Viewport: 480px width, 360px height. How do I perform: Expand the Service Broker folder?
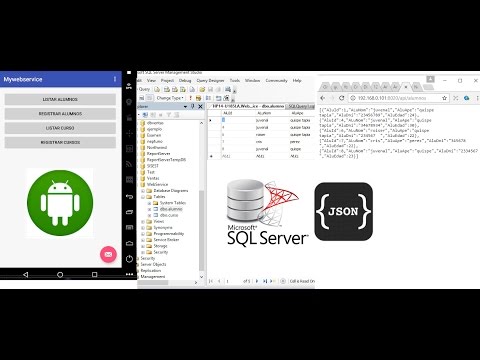click(x=143, y=240)
